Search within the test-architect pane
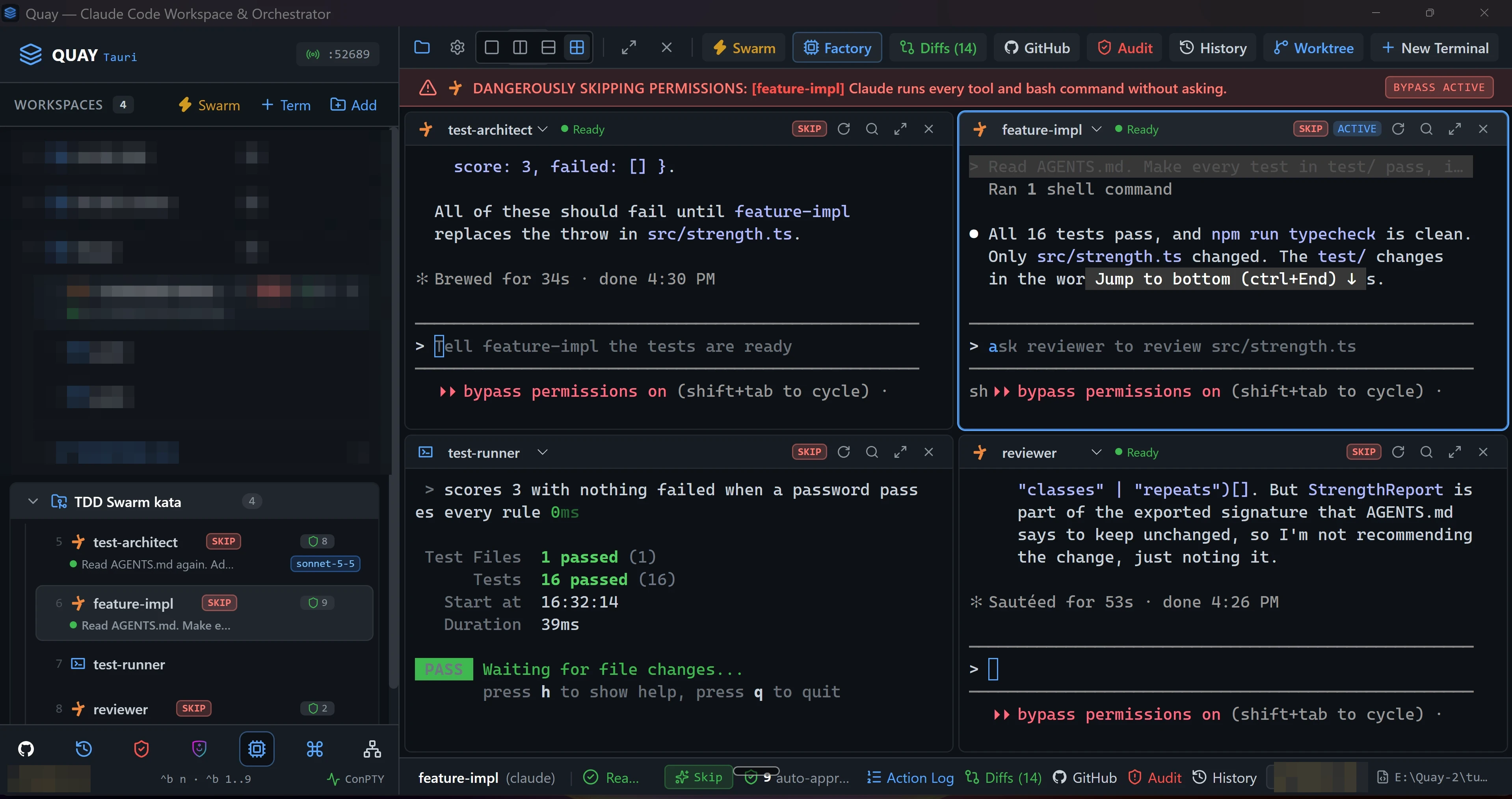The height and width of the screenshot is (799, 1512). click(872, 129)
